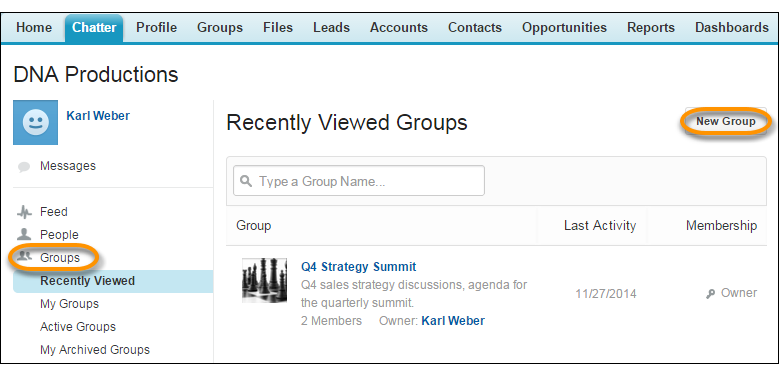Viewport: 779px width, 381px height.
Task: Open the Groups link in sidebar
Action: (60, 258)
